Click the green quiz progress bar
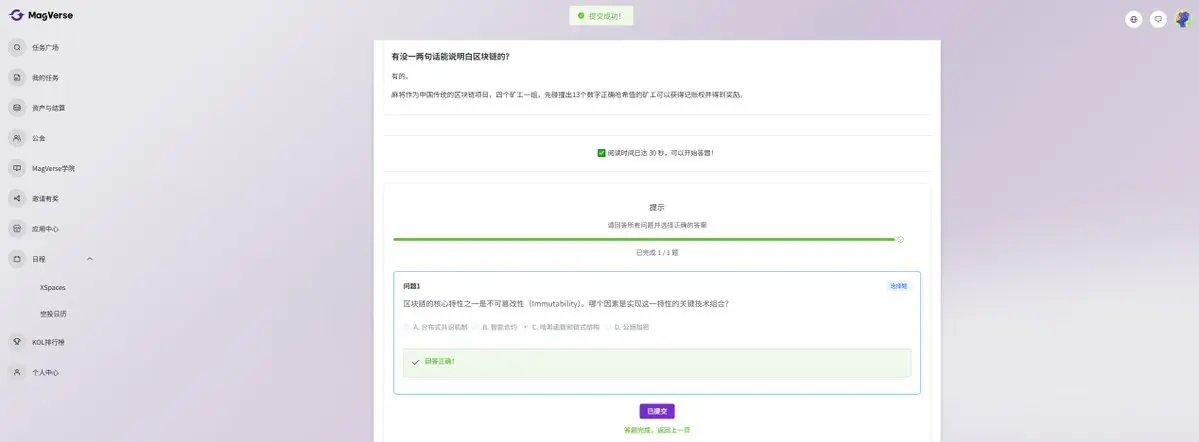Viewport: 1199px width, 442px height. click(643, 239)
